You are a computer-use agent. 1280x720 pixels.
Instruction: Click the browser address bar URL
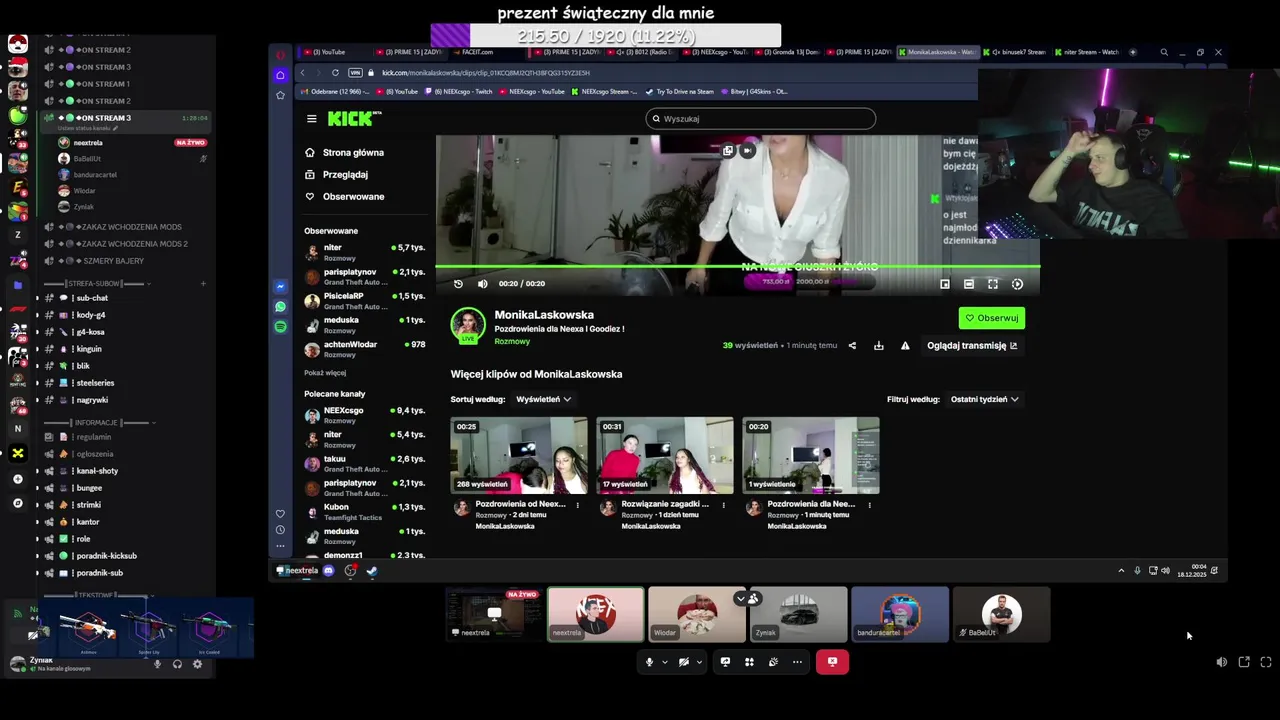(486, 73)
